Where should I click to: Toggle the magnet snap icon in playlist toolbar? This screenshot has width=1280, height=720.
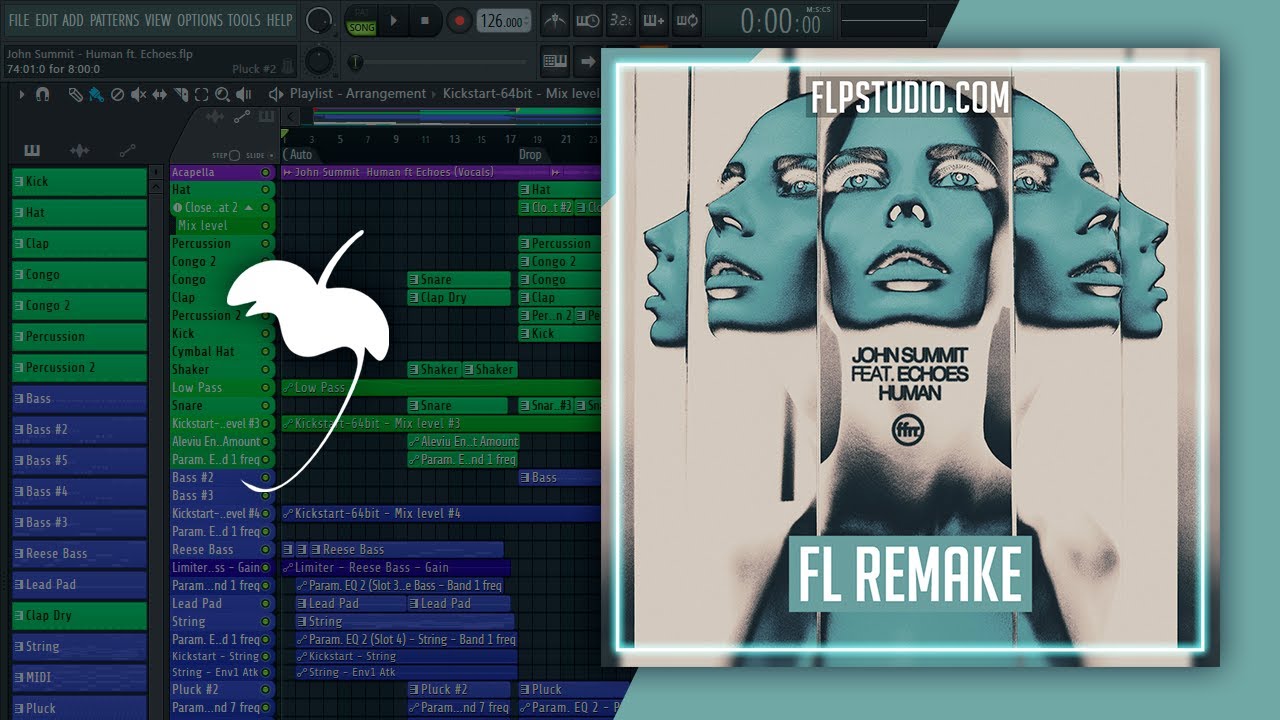(41, 95)
